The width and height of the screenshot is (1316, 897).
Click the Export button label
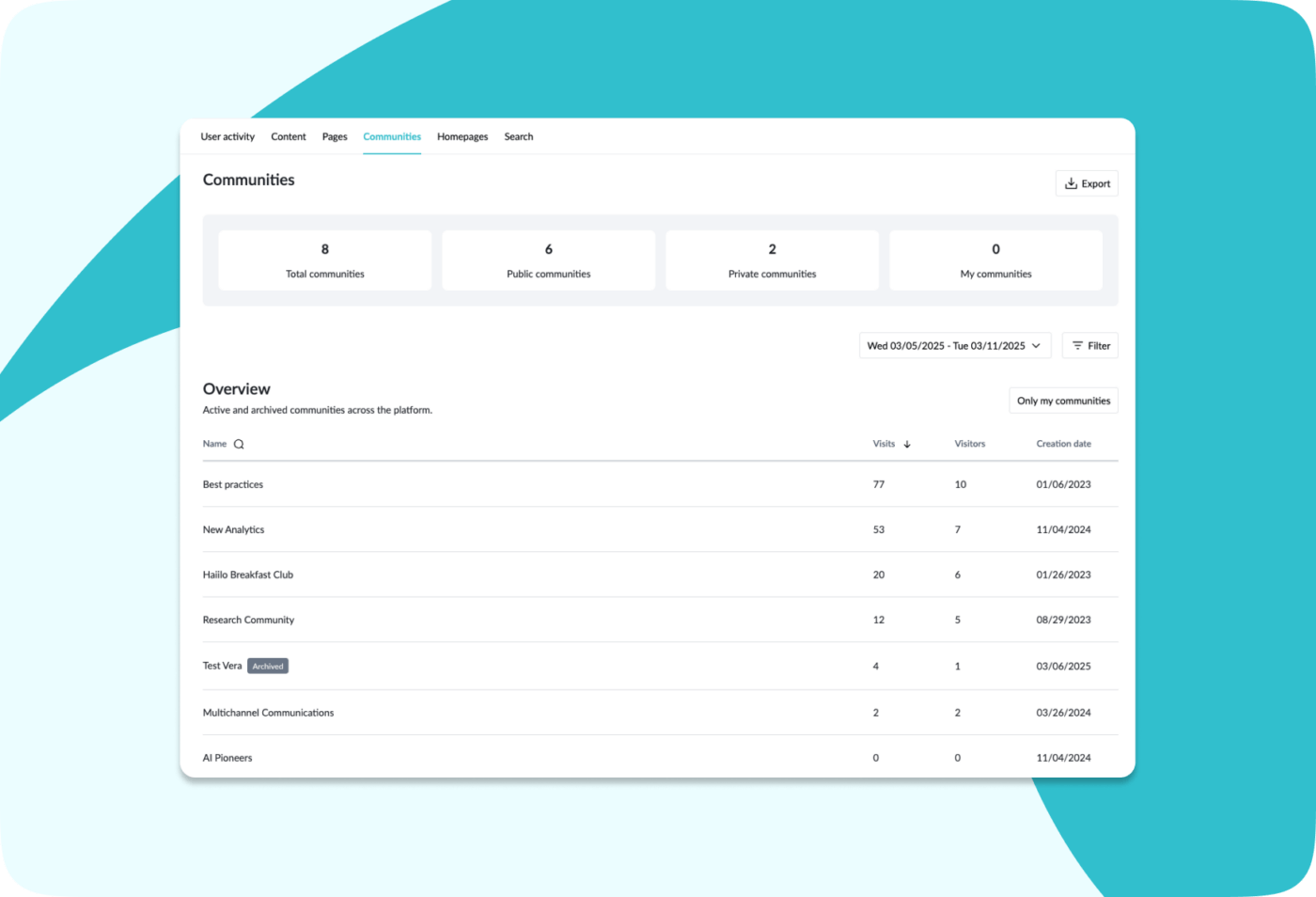(x=1096, y=184)
